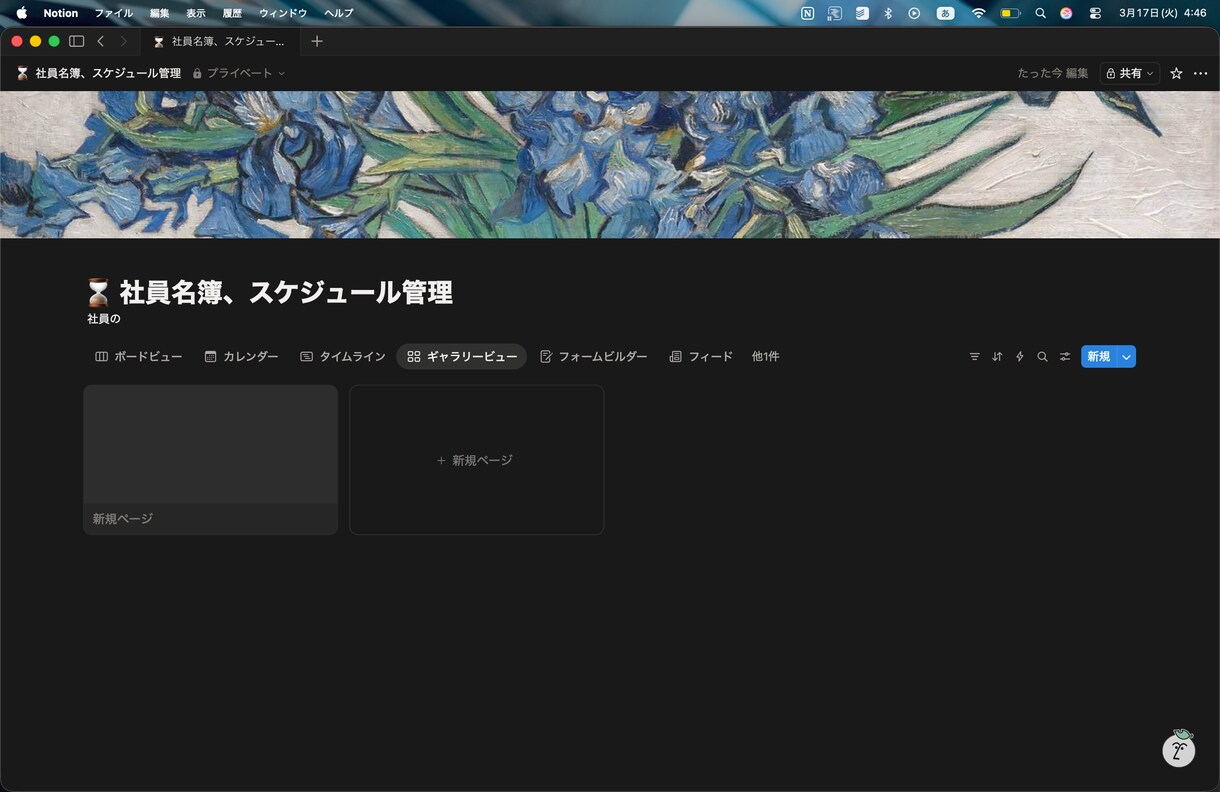Search the database with the magnifier icon

(x=1042, y=357)
